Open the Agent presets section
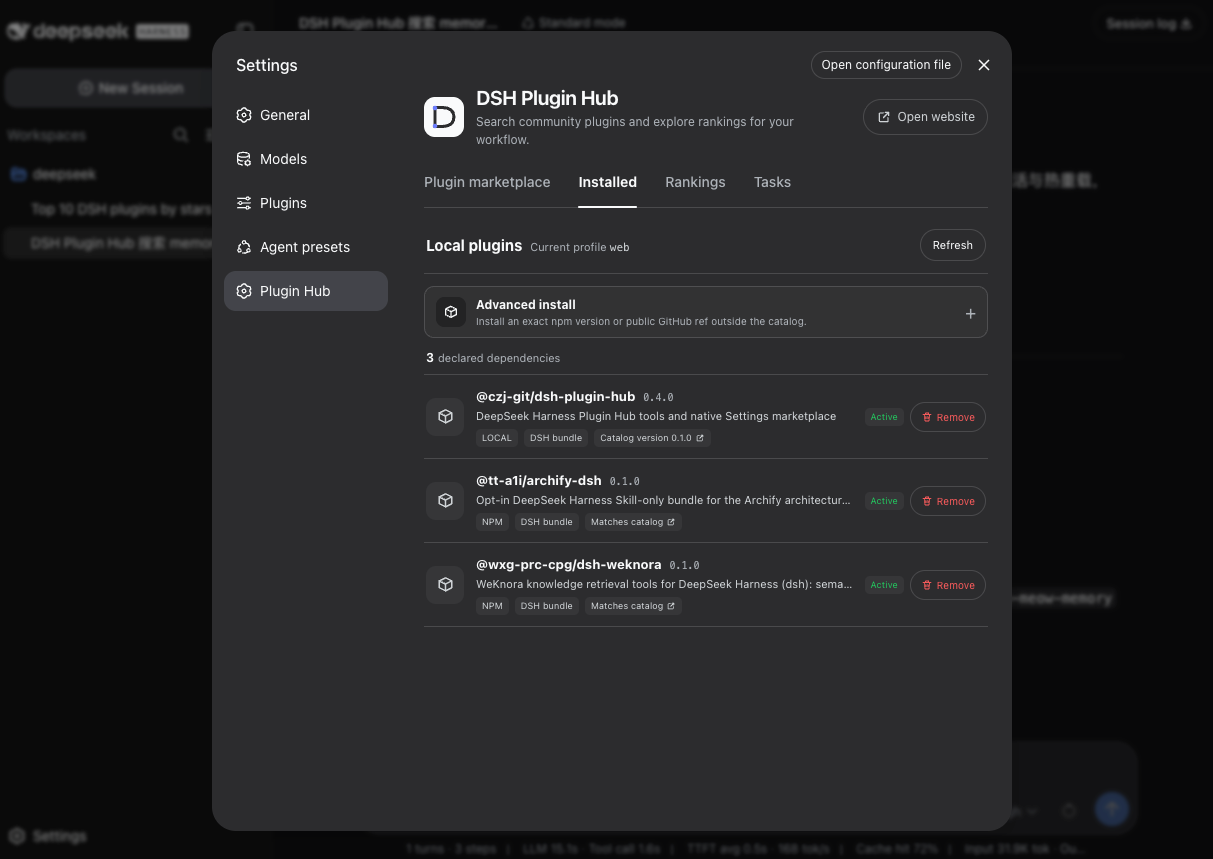1213x859 pixels. tap(305, 247)
